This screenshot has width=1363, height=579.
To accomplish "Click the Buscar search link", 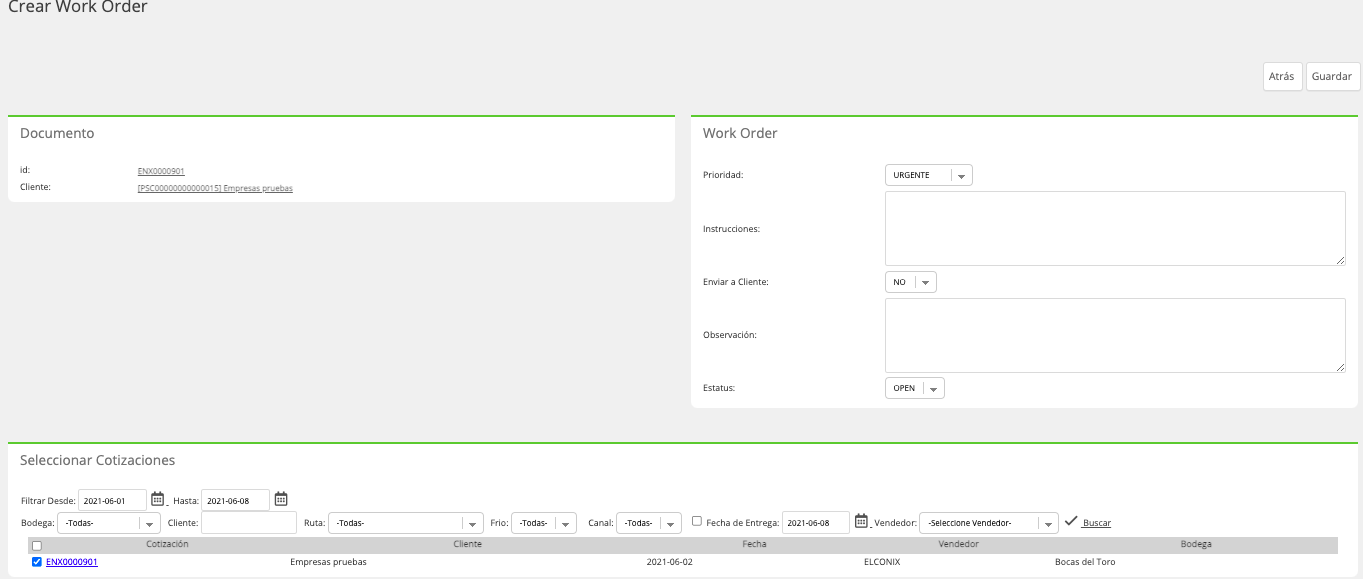I will pos(1097,523).
